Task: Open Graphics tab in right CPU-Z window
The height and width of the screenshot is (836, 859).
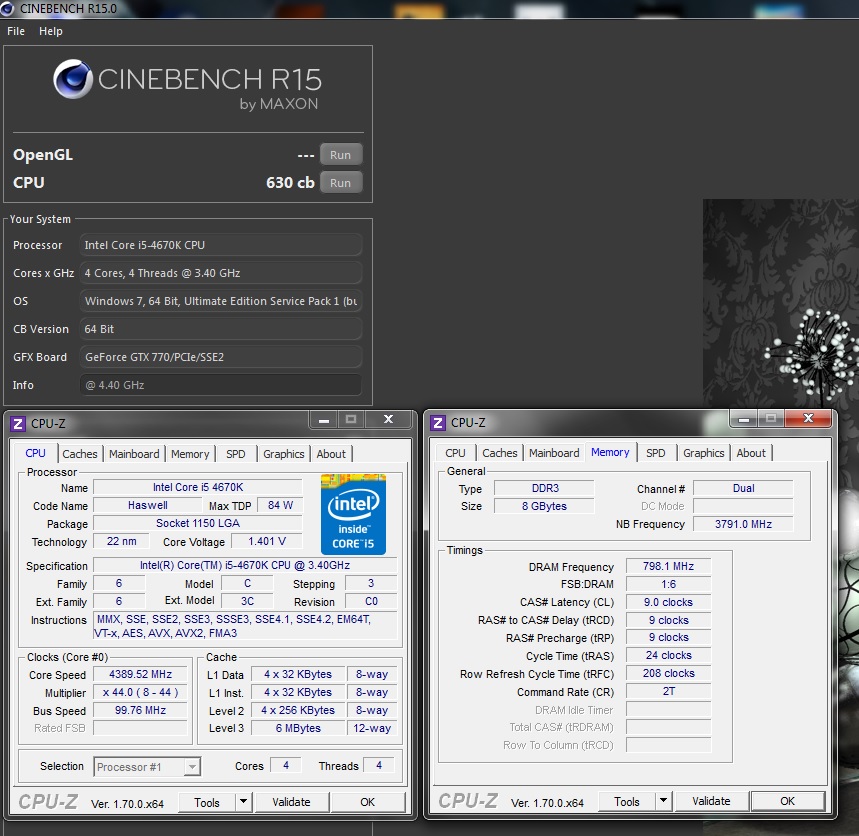Action: click(703, 453)
